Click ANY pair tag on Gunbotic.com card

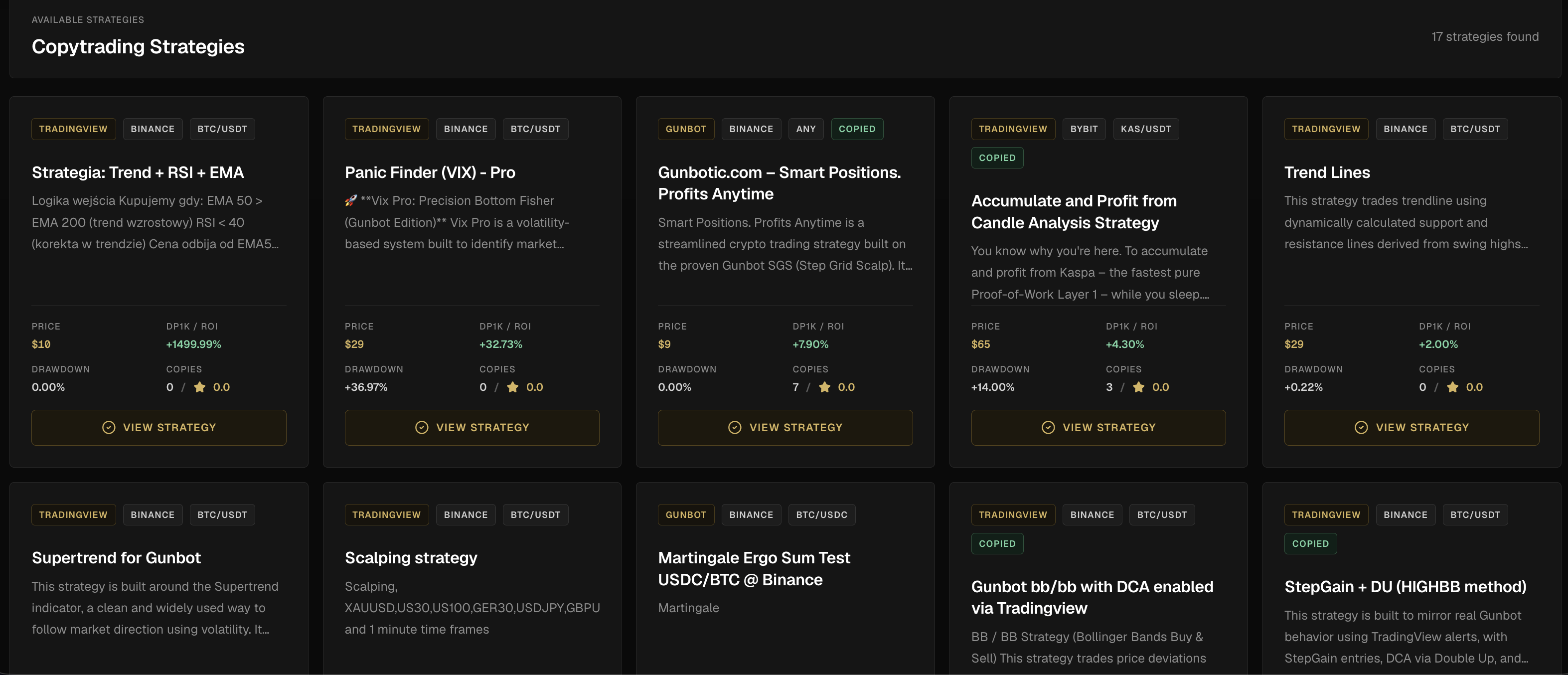[x=806, y=129]
